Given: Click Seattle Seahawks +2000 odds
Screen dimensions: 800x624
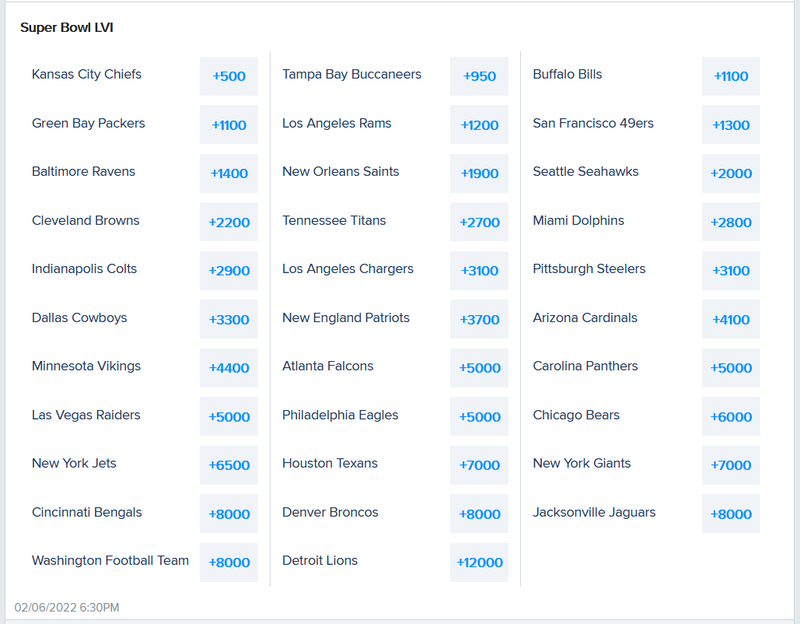Looking at the screenshot, I should [x=731, y=173].
